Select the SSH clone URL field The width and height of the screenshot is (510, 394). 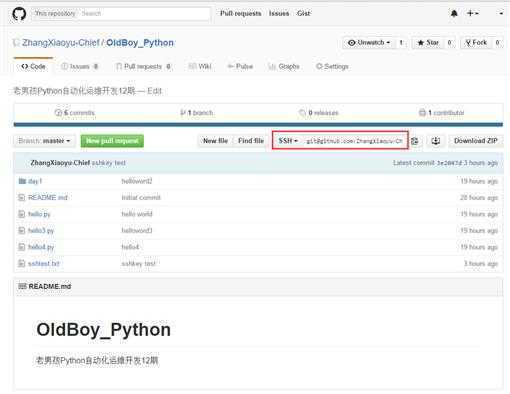pos(354,141)
